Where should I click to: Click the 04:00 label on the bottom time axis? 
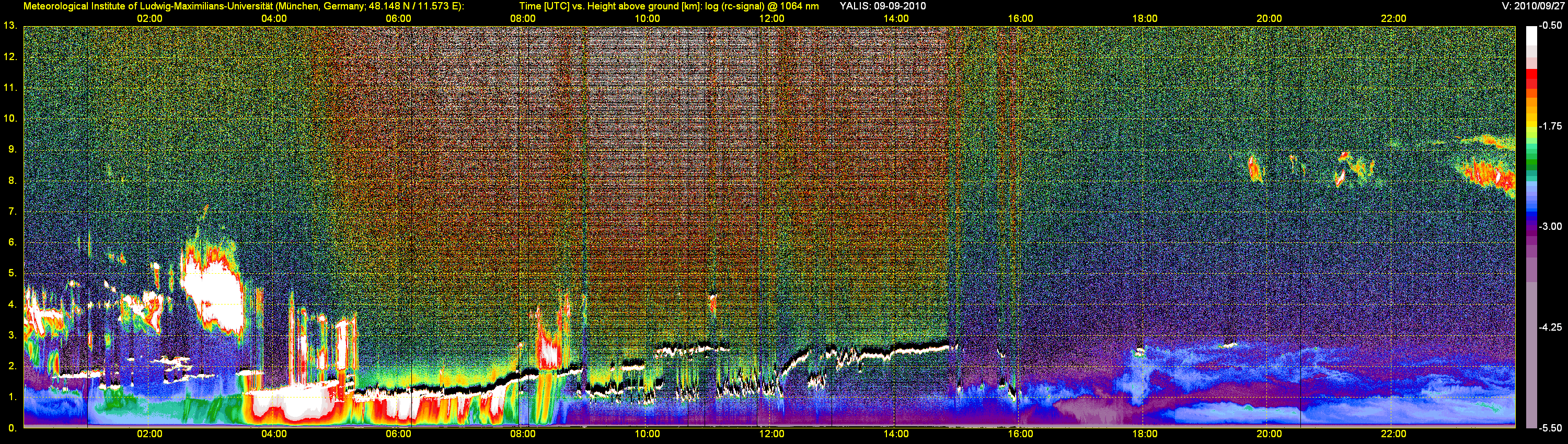tap(274, 434)
